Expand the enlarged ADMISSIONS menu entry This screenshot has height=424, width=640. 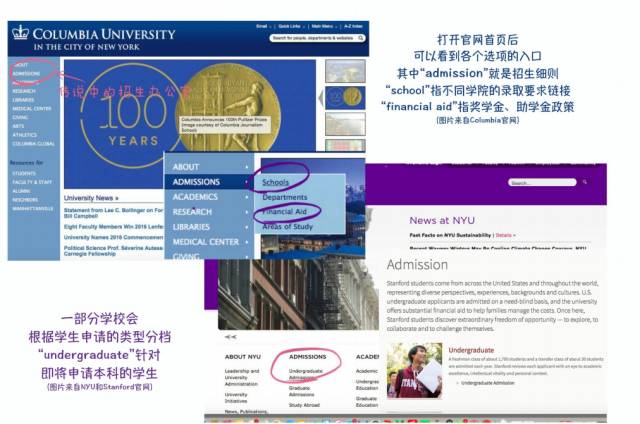pos(209,182)
